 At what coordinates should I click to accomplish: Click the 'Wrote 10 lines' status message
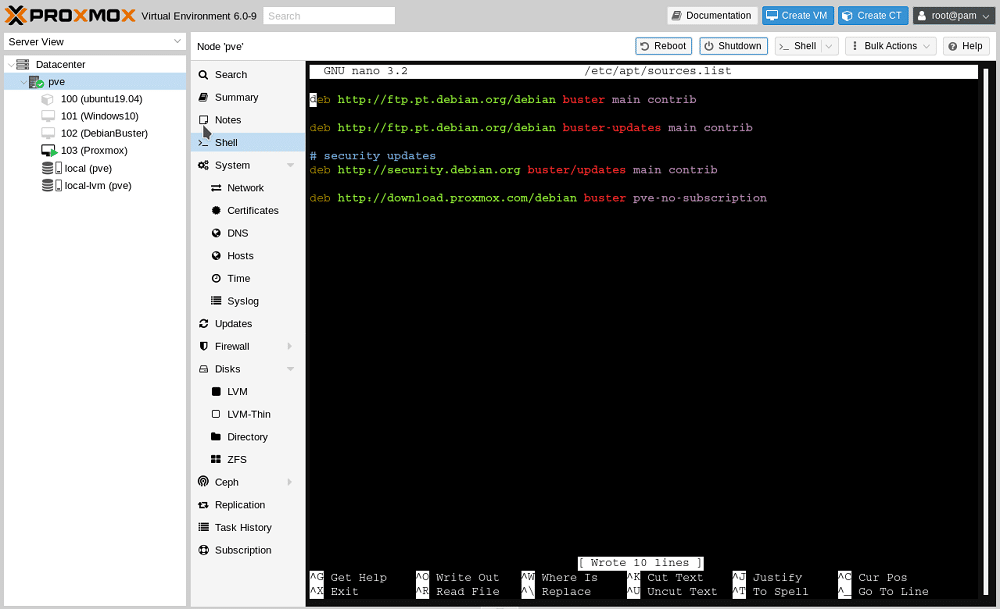coord(640,563)
